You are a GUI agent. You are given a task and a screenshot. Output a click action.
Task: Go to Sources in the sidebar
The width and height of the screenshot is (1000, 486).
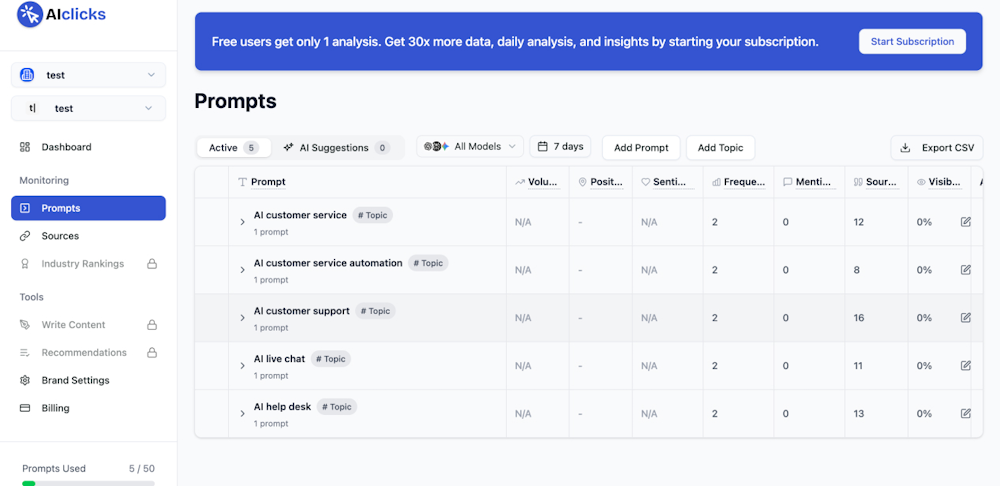click(60, 236)
